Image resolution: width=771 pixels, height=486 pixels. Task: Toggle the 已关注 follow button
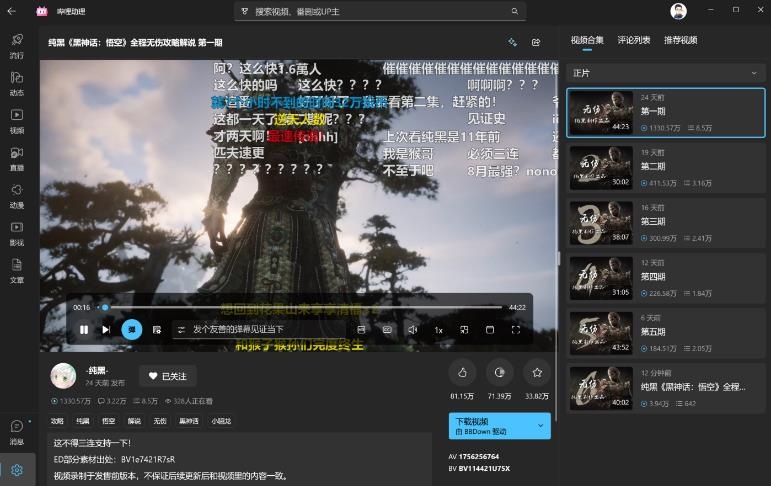click(x=168, y=376)
